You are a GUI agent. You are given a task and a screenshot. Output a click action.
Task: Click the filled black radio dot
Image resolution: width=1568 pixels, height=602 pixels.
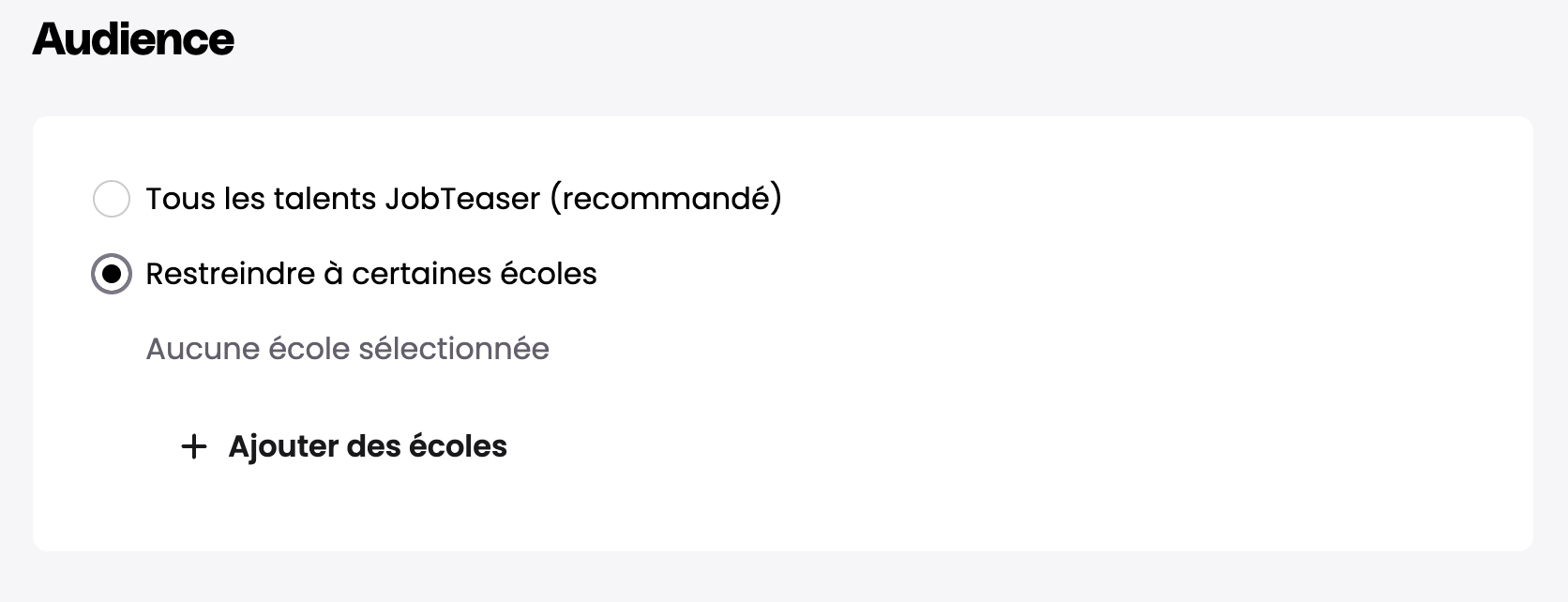coord(112,274)
